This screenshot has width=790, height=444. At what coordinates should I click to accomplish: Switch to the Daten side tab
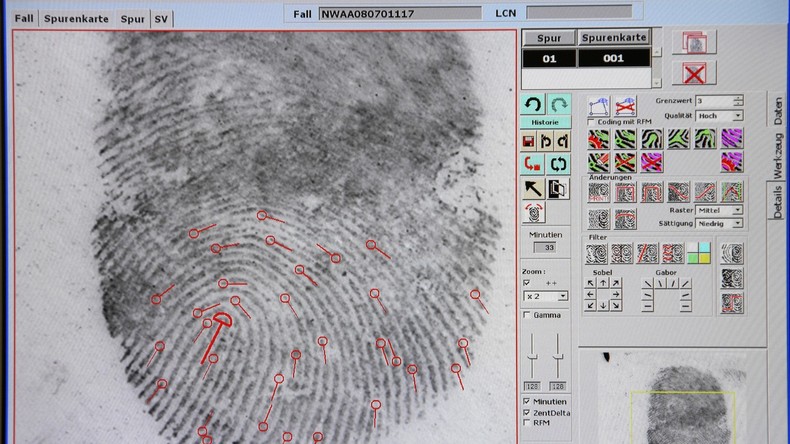pos(778,110)
